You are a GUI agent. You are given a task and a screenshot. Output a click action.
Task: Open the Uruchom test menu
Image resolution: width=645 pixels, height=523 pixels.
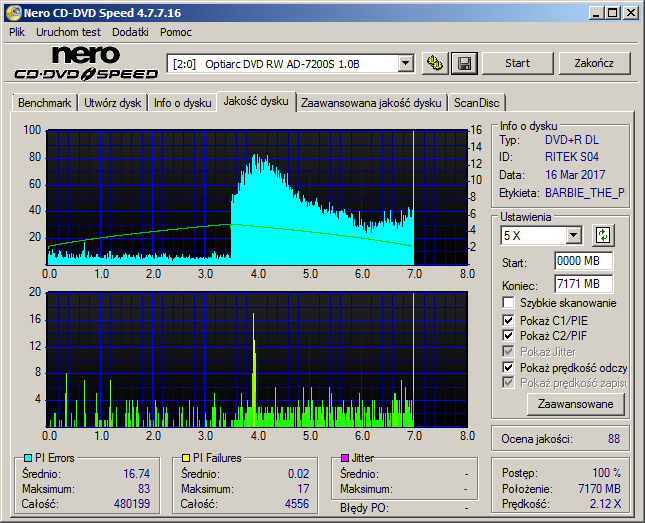pyautogui.click(x=68, y=32)
